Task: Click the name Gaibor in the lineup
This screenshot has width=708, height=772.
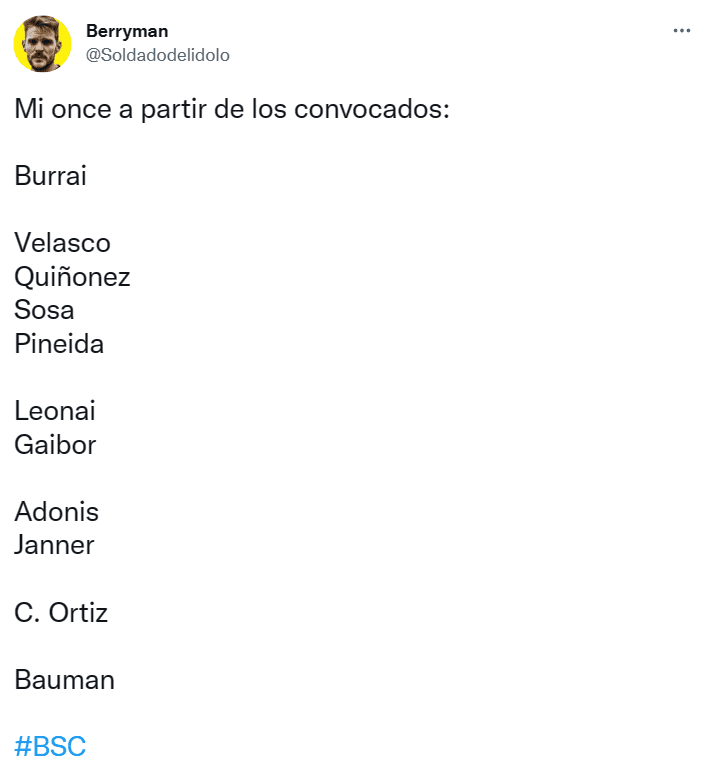Action: (55, 444)
